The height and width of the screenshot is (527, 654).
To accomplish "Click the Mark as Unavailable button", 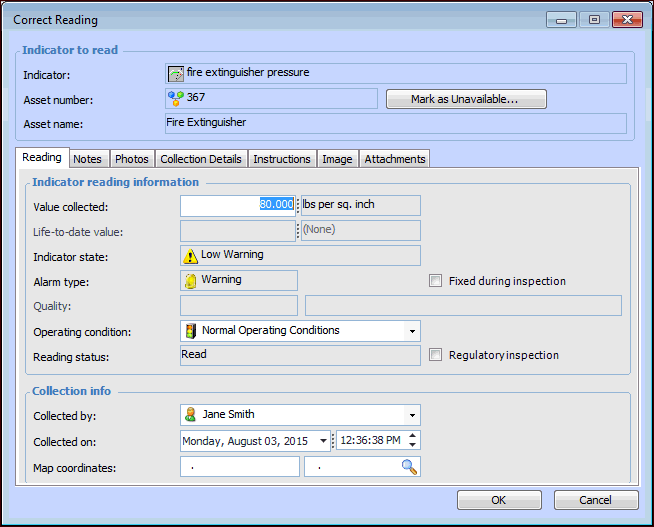I will tap(465, 99).
